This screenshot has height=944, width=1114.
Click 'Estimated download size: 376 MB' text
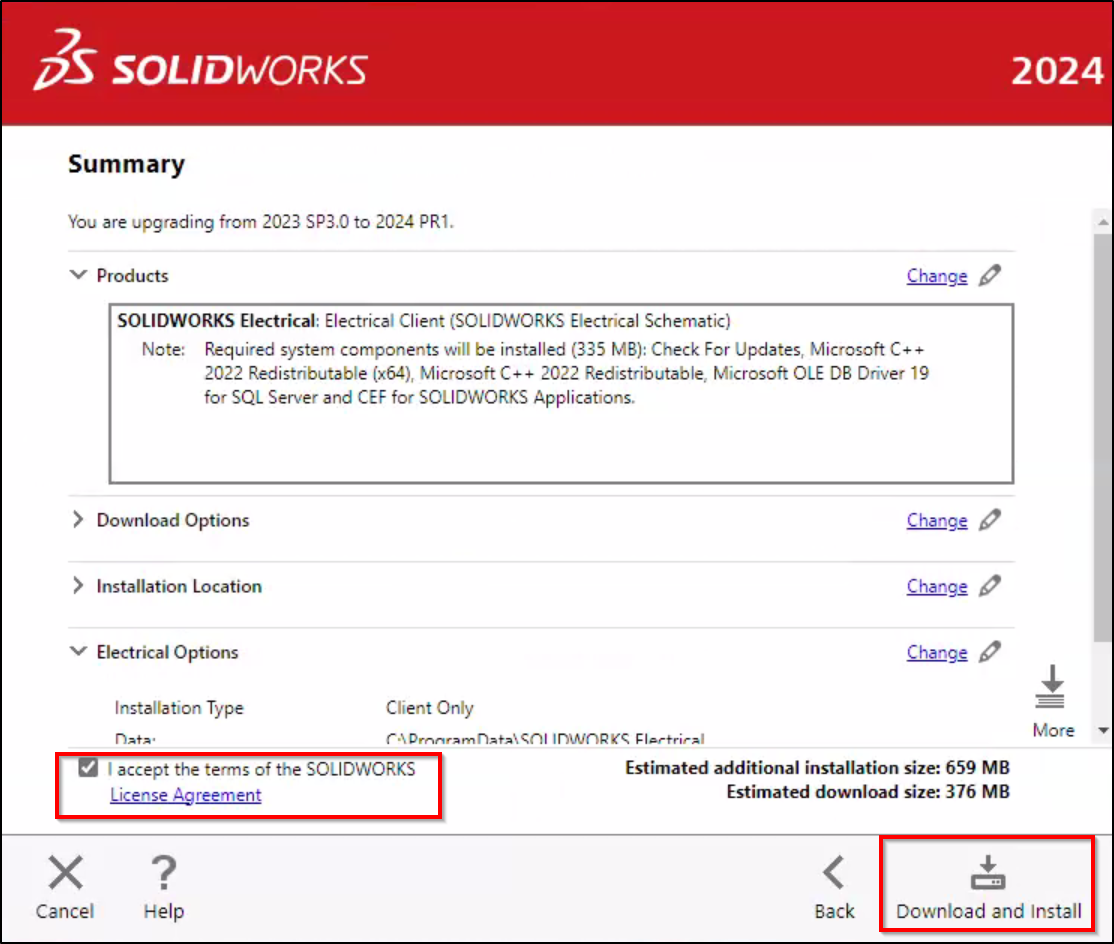pyautogui.click(x=867, y=791)
